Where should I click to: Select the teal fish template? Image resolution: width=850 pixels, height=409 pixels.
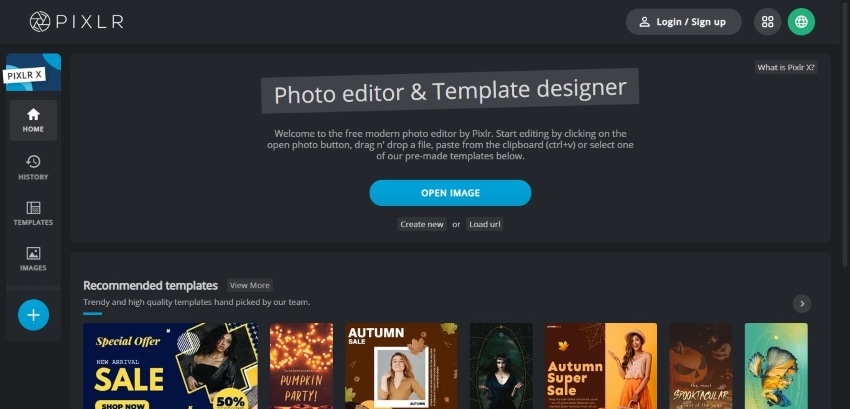776,366
